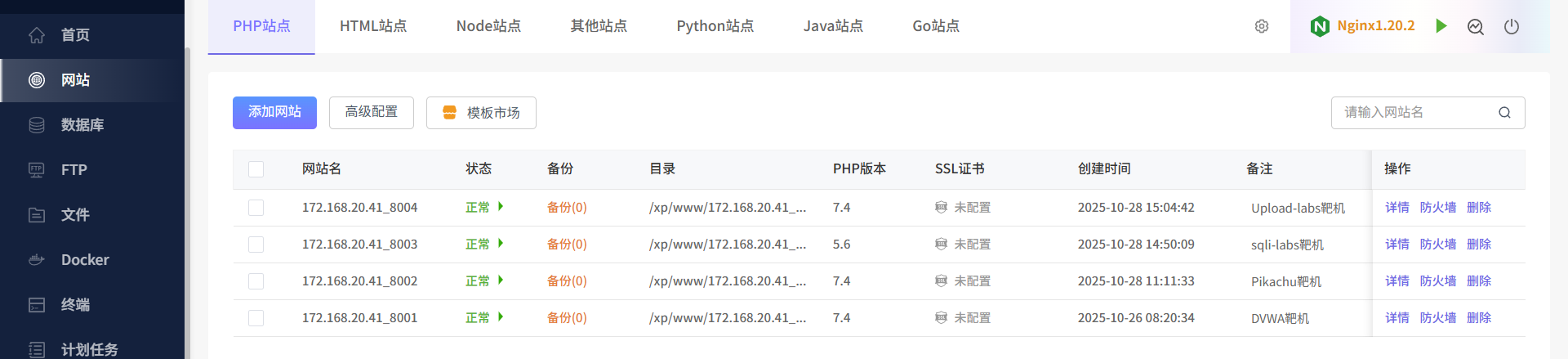Click 防火墙 for Upload-labs靶机 site

pyautogui.click(x=1438, y=208)
